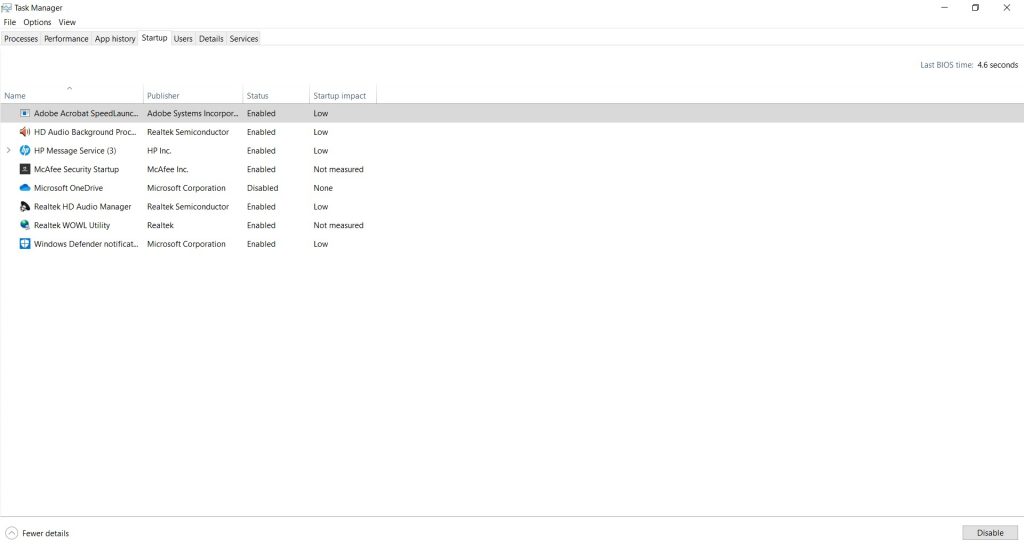Image resolution: width=1024 pixels, height=549 pixels.
Task: Click the McAfee Security Startup icon
Action: pos(25,169)
